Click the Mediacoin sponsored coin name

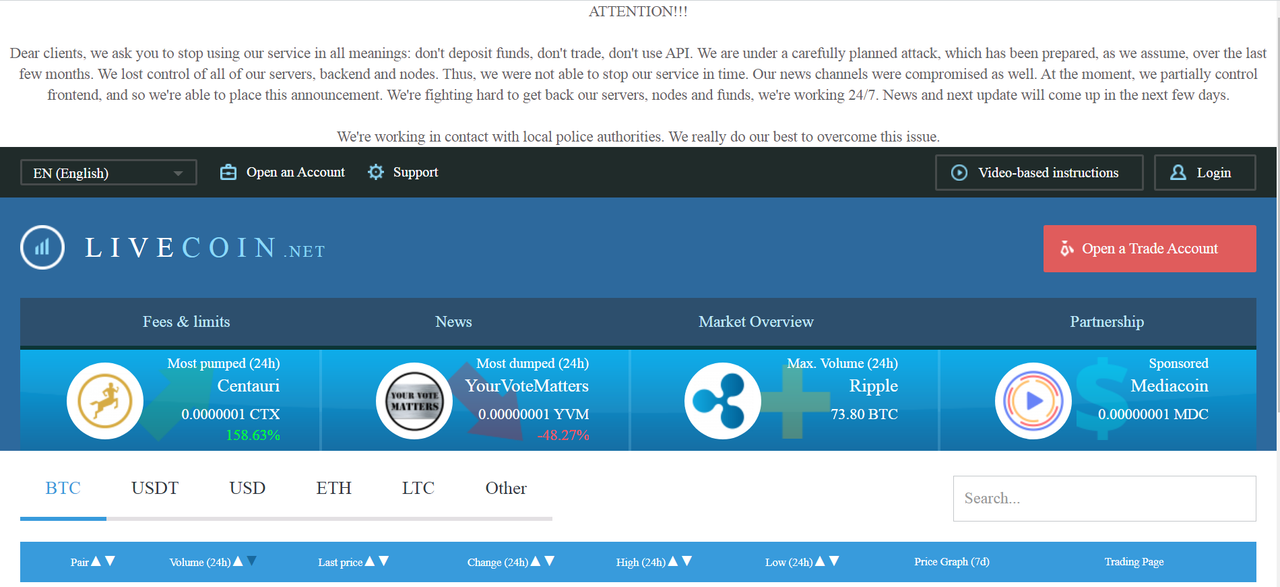coord(1169,386)
